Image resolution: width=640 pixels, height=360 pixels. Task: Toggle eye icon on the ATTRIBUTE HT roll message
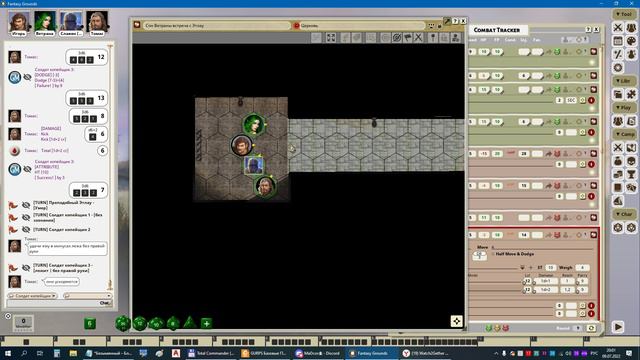click(27, 169)
